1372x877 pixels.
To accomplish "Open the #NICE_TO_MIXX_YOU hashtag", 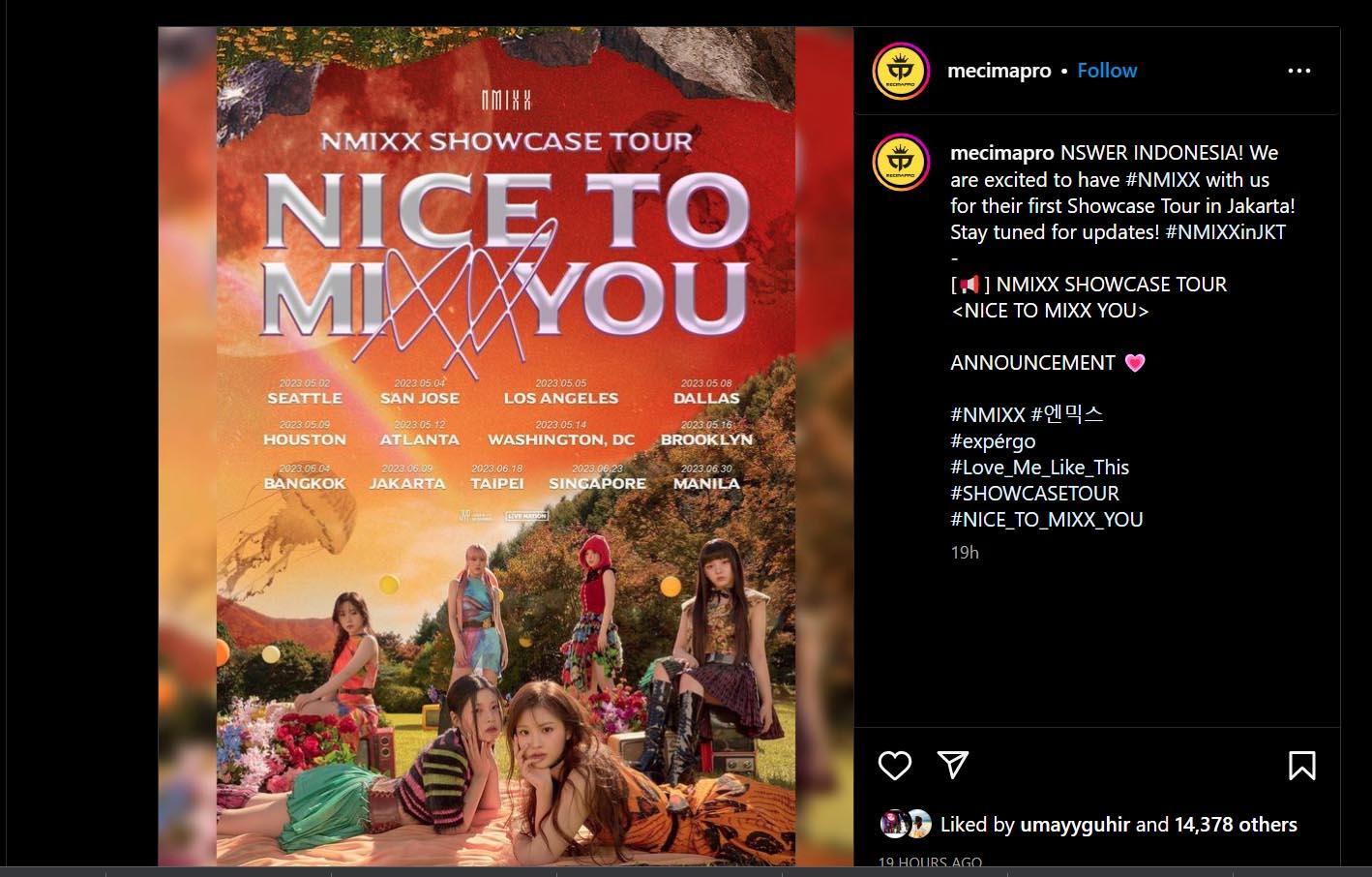I will [x=1047, y=520].
